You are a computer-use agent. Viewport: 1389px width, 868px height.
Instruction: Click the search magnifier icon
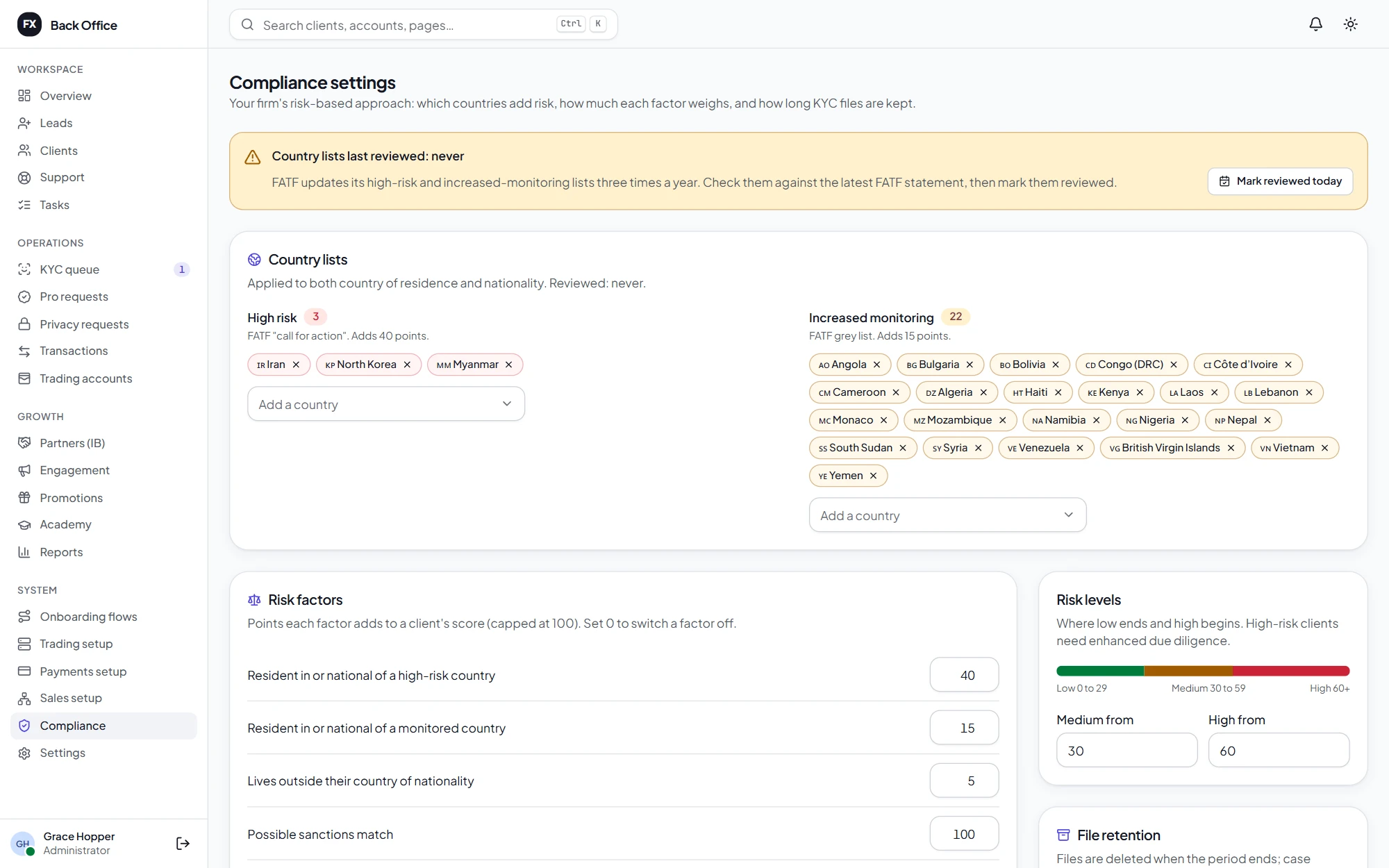pos(247,25)
